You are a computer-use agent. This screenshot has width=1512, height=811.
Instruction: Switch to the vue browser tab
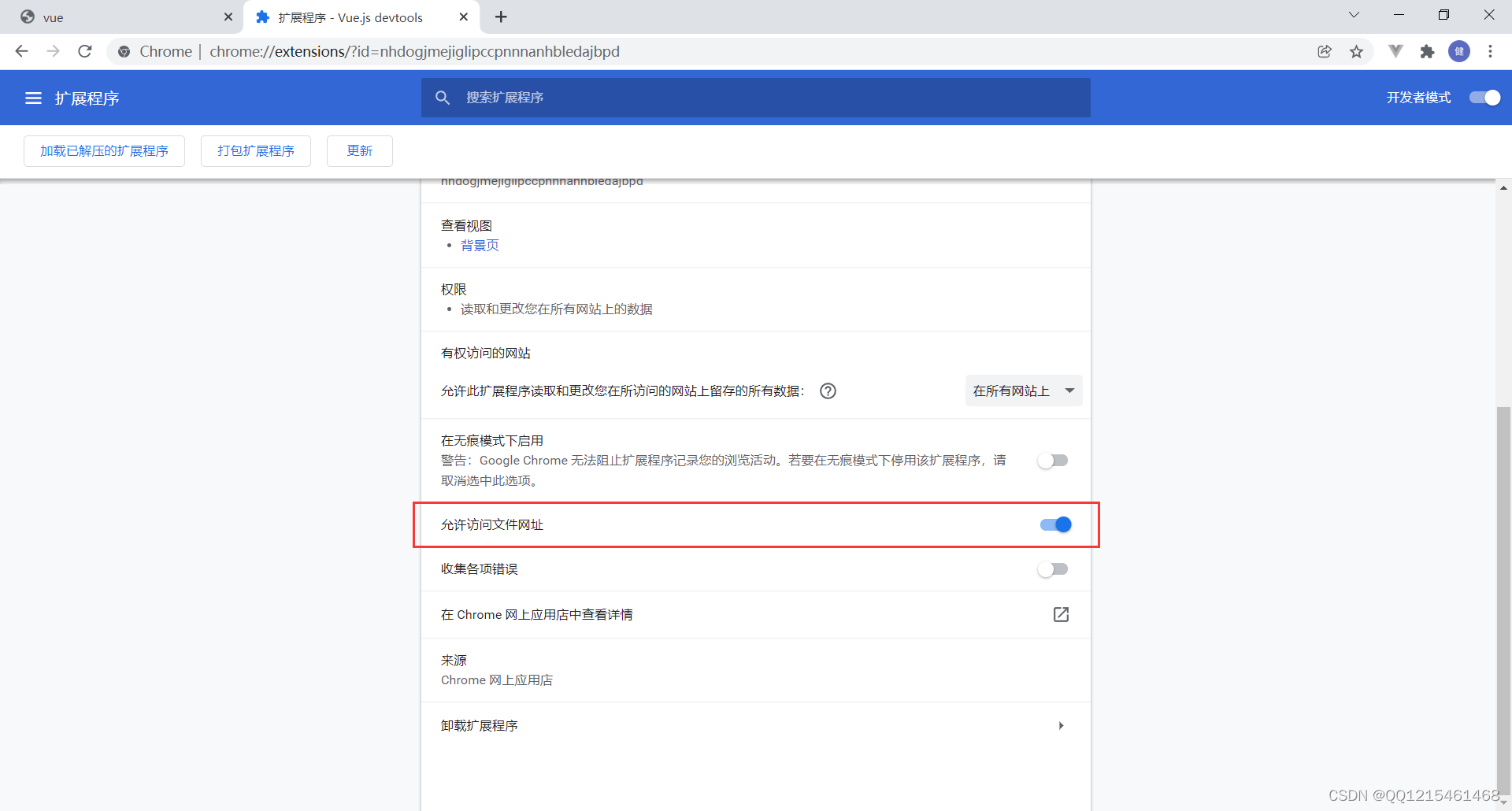118,17
